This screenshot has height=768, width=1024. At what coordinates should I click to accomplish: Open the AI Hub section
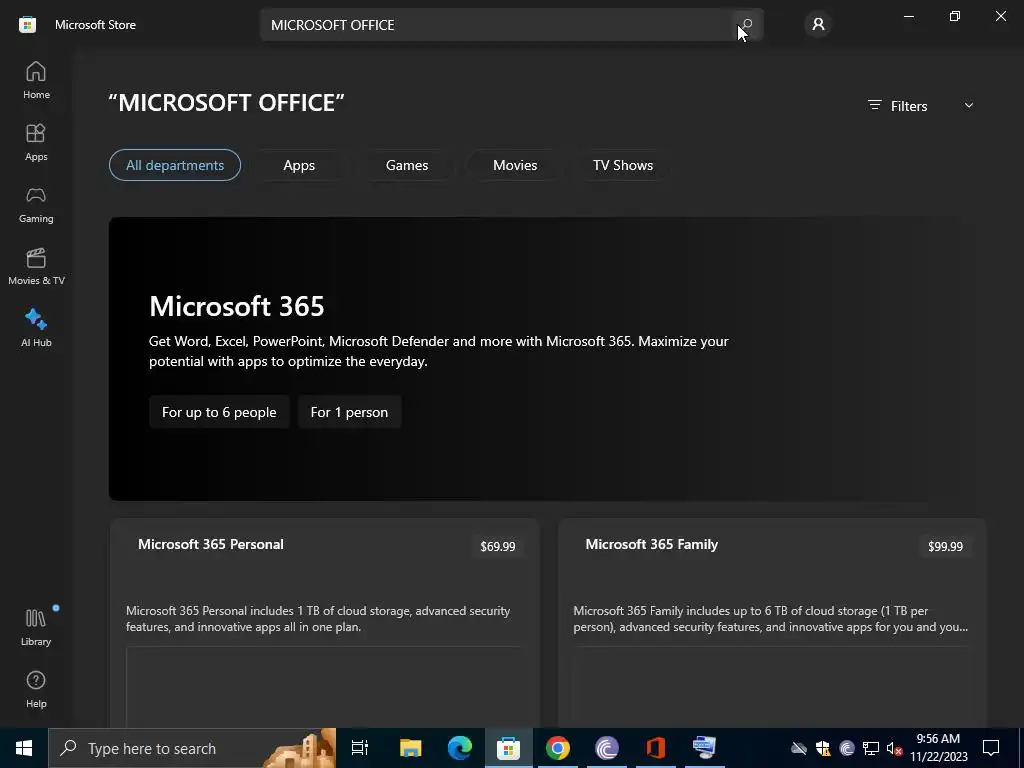[36, 329]
